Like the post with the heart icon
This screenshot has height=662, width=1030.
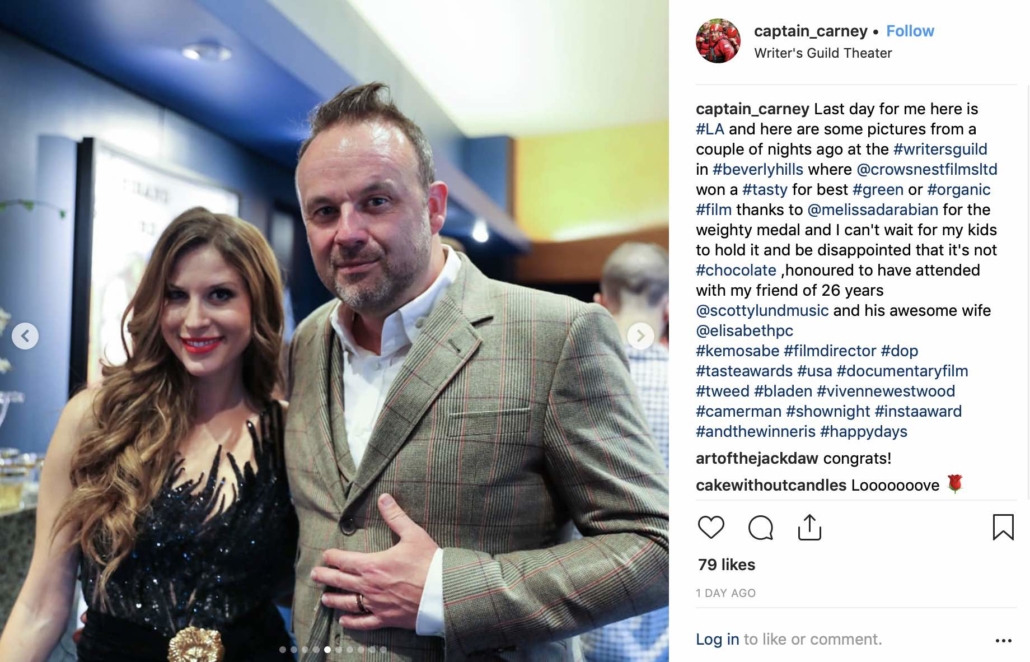[710, 527]
